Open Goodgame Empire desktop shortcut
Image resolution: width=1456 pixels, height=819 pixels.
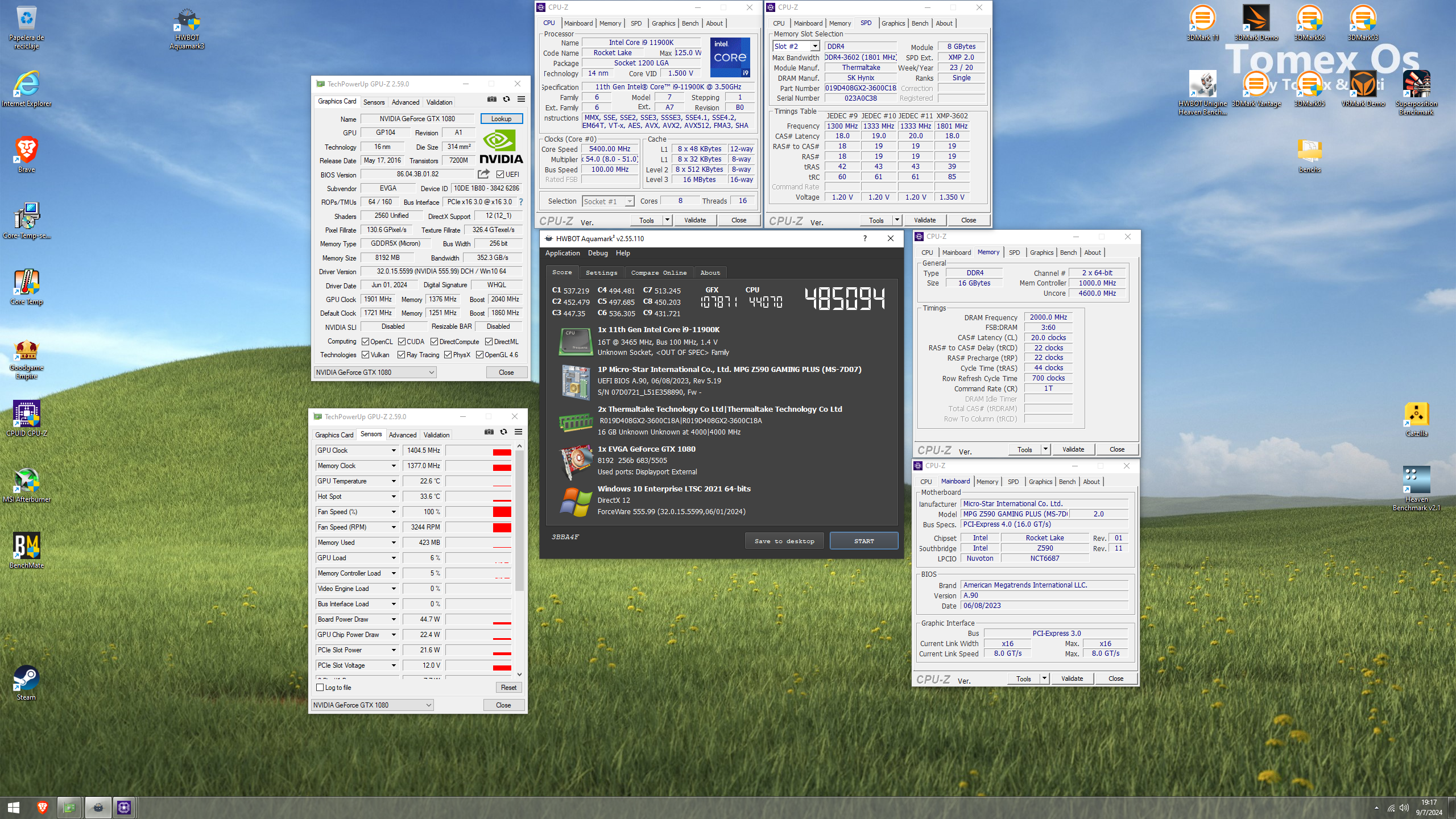coord(27,360)
